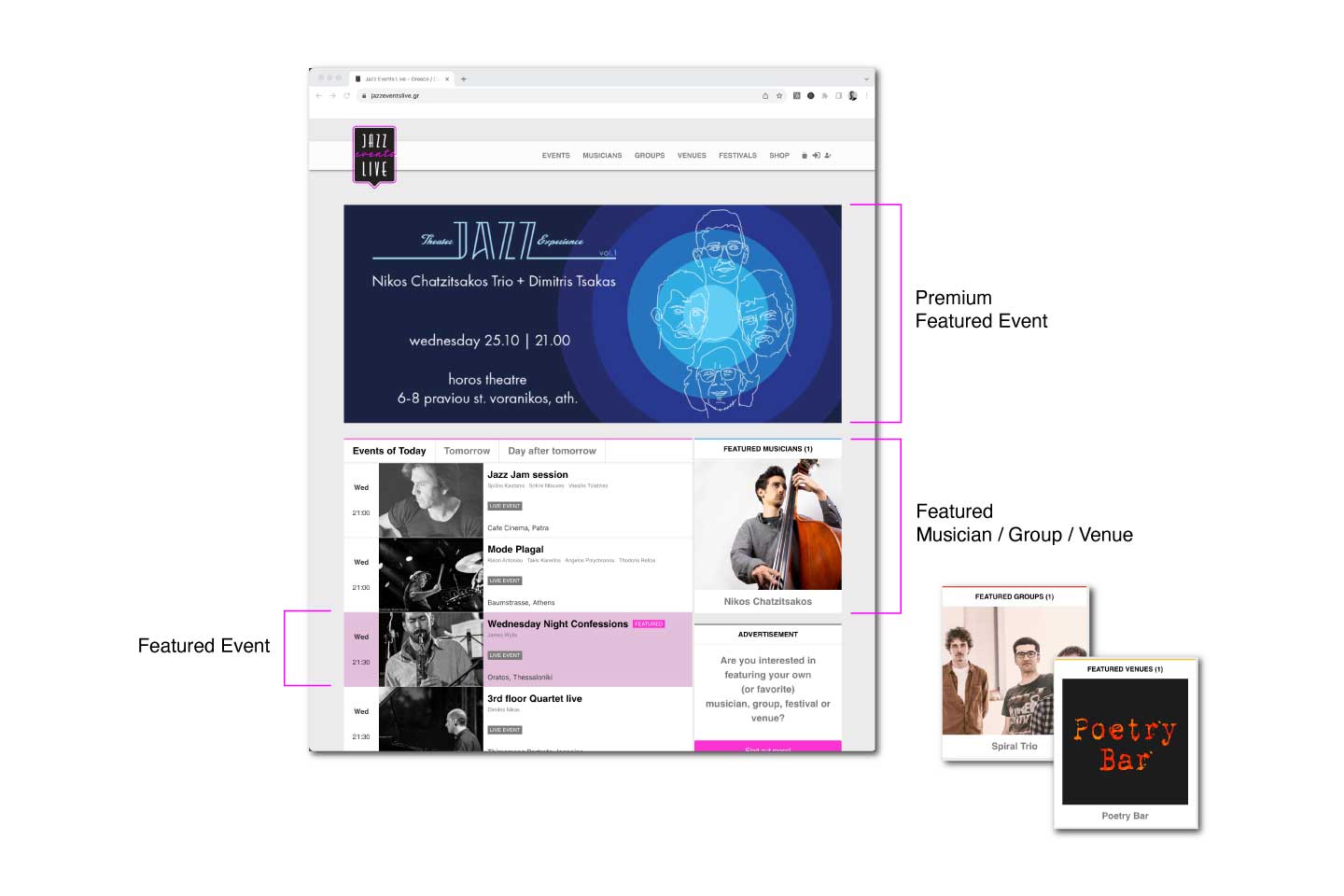Reload the page with the refresh icon
Screen dimensions: 1344x896
(x=346, y=95)
